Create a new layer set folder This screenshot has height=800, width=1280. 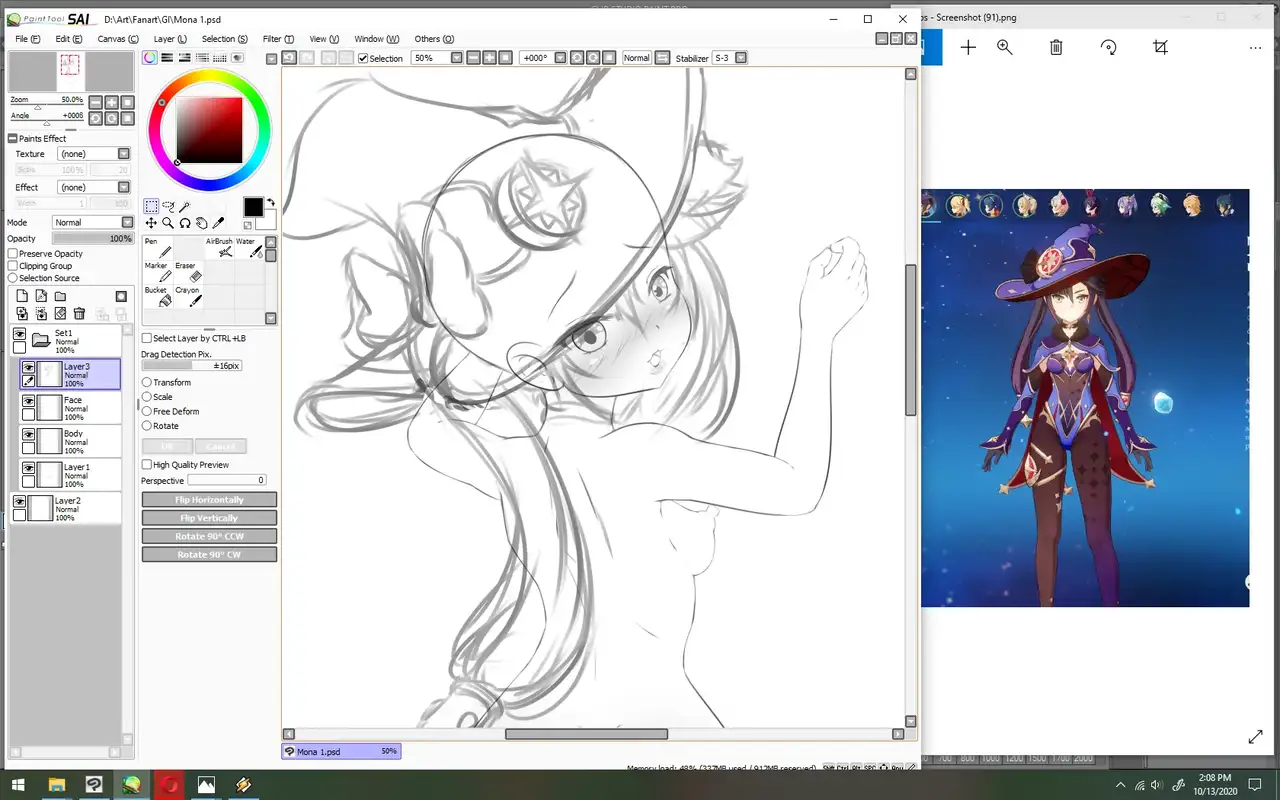60,297
